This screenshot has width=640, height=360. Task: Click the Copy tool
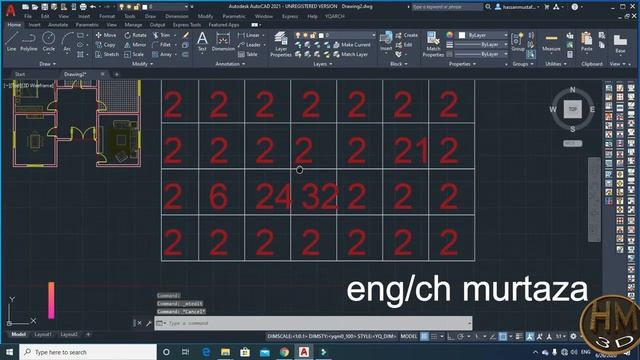pyautogui.click(x=106, y=45)
